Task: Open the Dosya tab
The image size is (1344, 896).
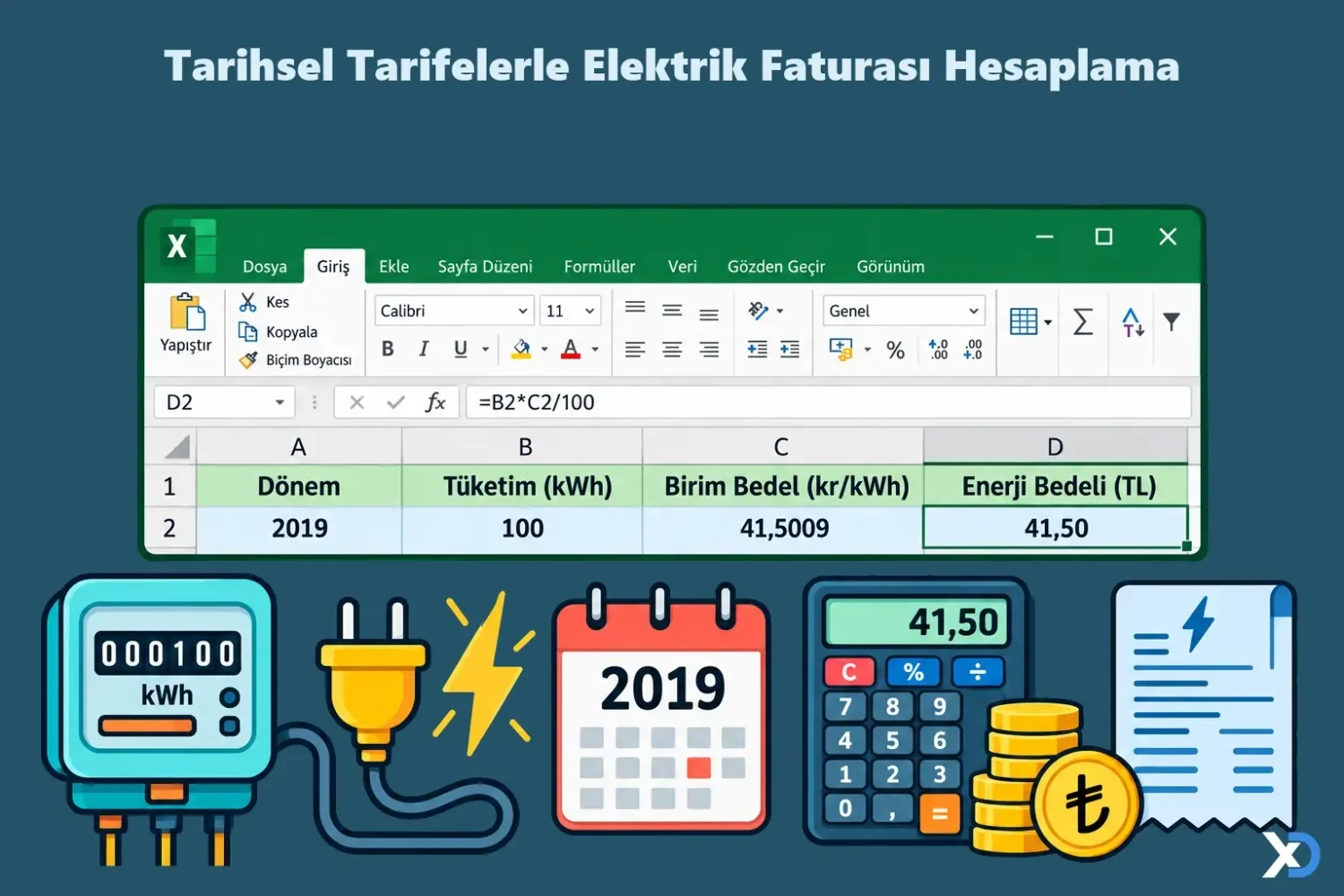Action: 264,266
